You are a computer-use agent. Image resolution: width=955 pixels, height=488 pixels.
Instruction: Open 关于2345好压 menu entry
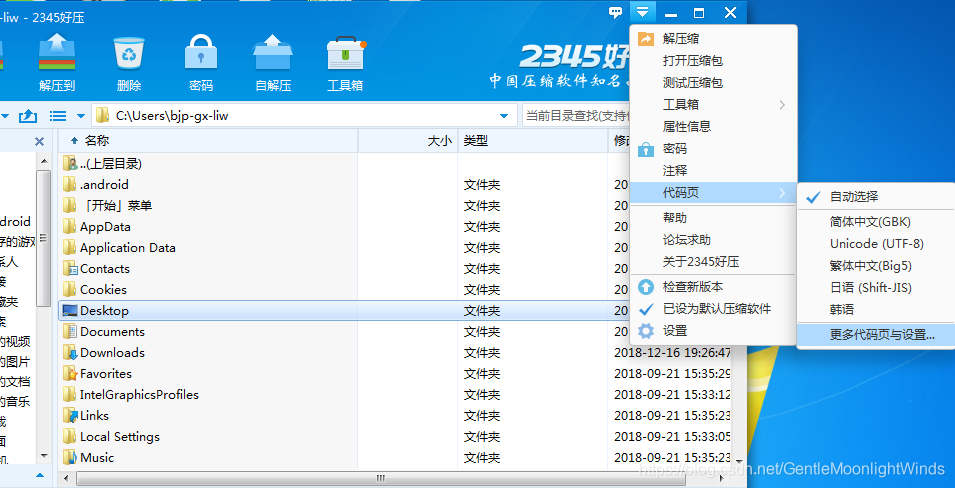713,262
